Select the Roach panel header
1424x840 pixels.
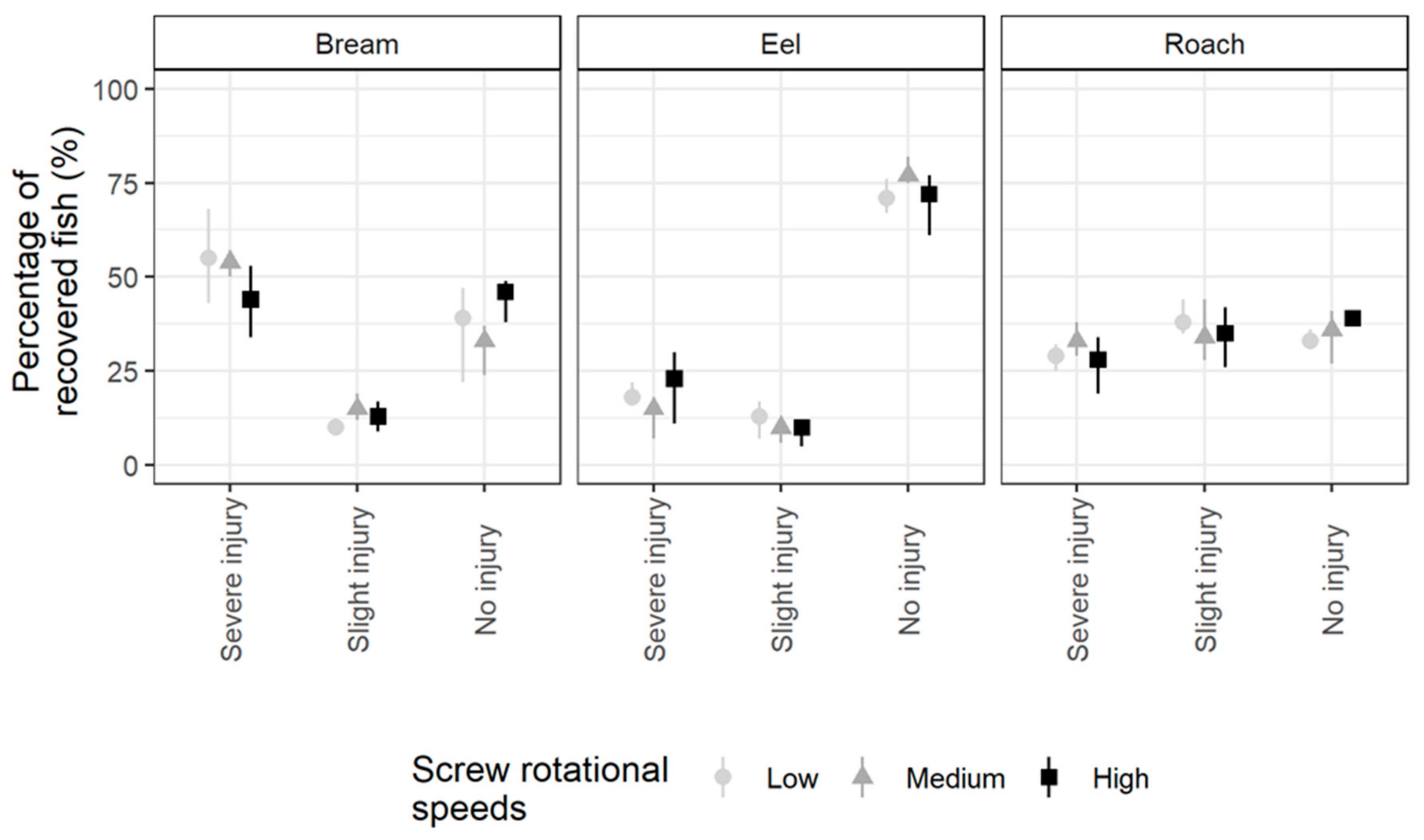(x=1204, y=44)
